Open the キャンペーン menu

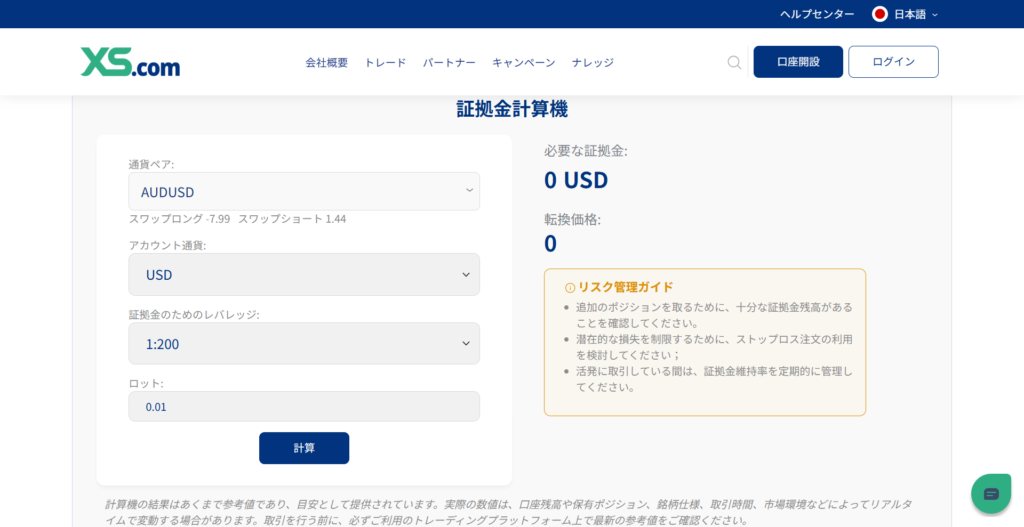click(x=524, y=63)
